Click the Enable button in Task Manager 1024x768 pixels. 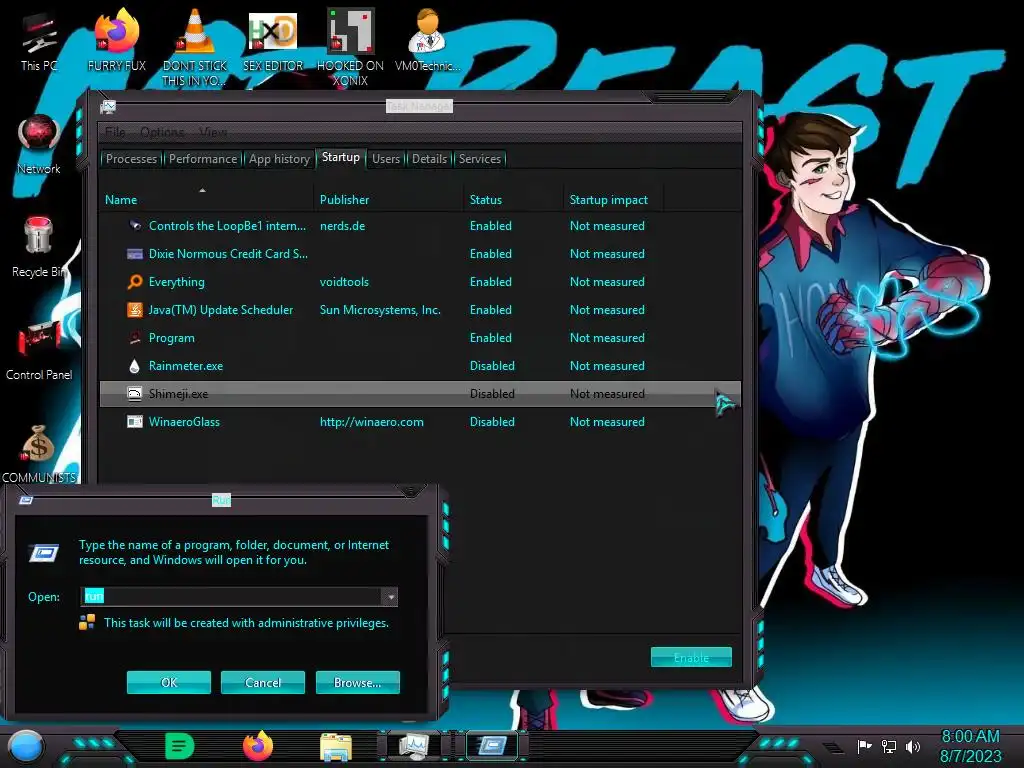pyautogui.click(x=691, y=658)
